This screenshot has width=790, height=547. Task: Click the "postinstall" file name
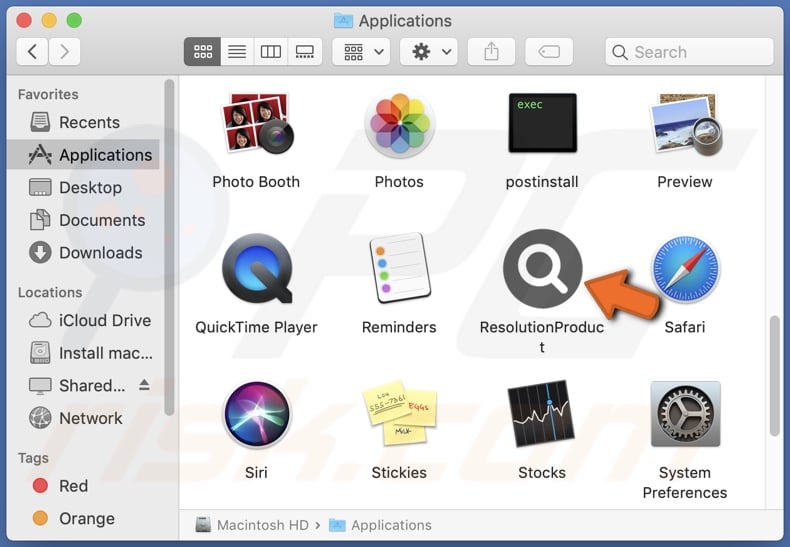pyautogui.click(x=542, y=182)
